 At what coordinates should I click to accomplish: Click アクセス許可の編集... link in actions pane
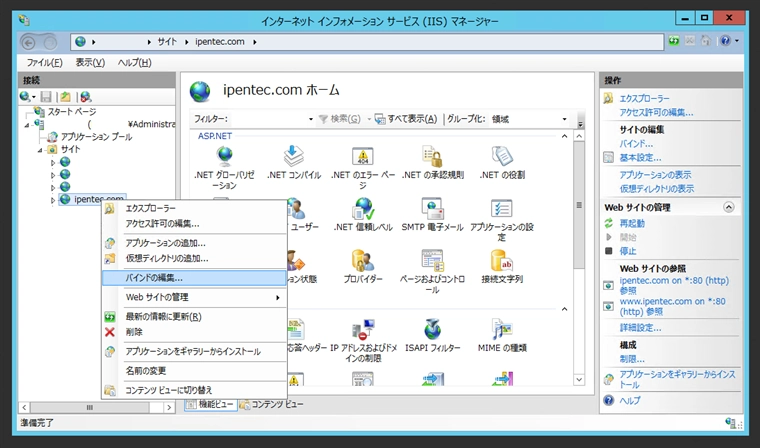pyautogui.click(x=656, y=112)
